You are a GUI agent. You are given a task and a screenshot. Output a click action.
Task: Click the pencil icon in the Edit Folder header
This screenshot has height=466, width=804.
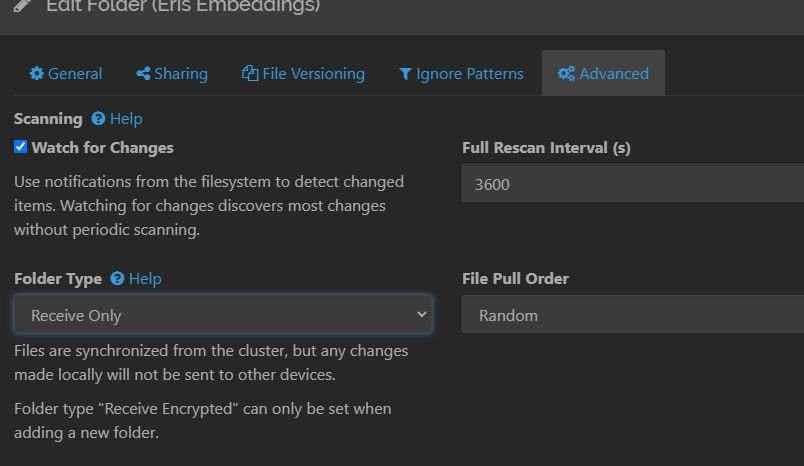pos(22,6)
